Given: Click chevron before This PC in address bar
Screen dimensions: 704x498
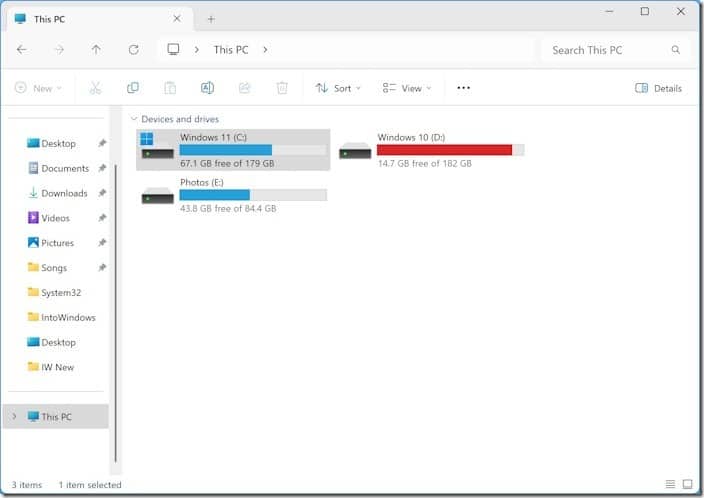Looking at the screenshot, I should (197, 50).
